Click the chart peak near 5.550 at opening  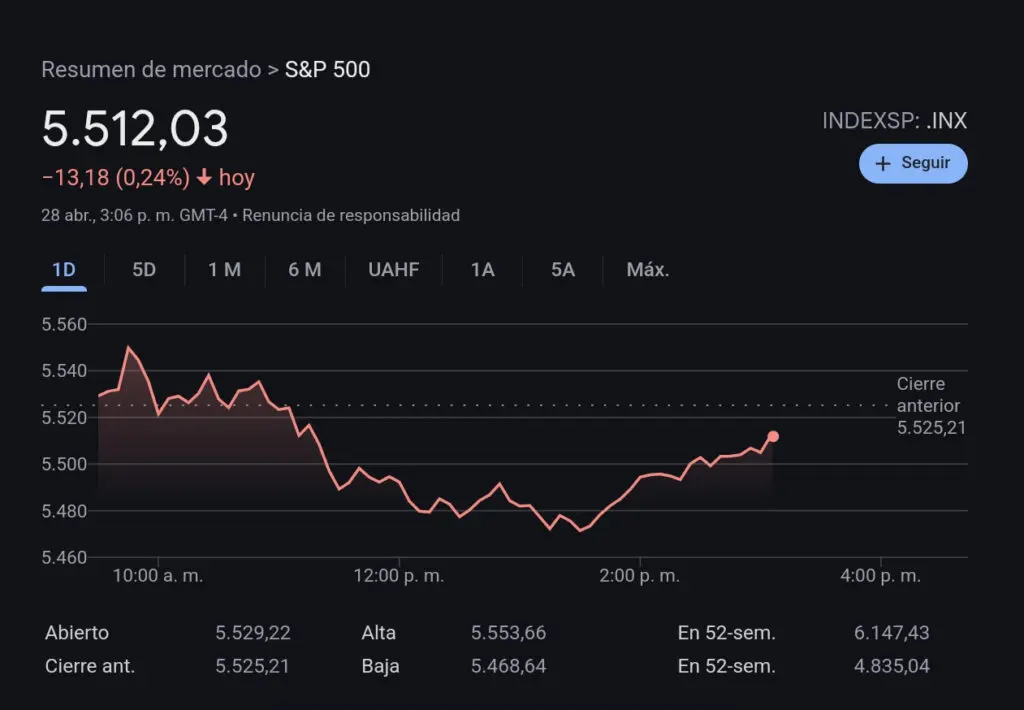[128, 347]
